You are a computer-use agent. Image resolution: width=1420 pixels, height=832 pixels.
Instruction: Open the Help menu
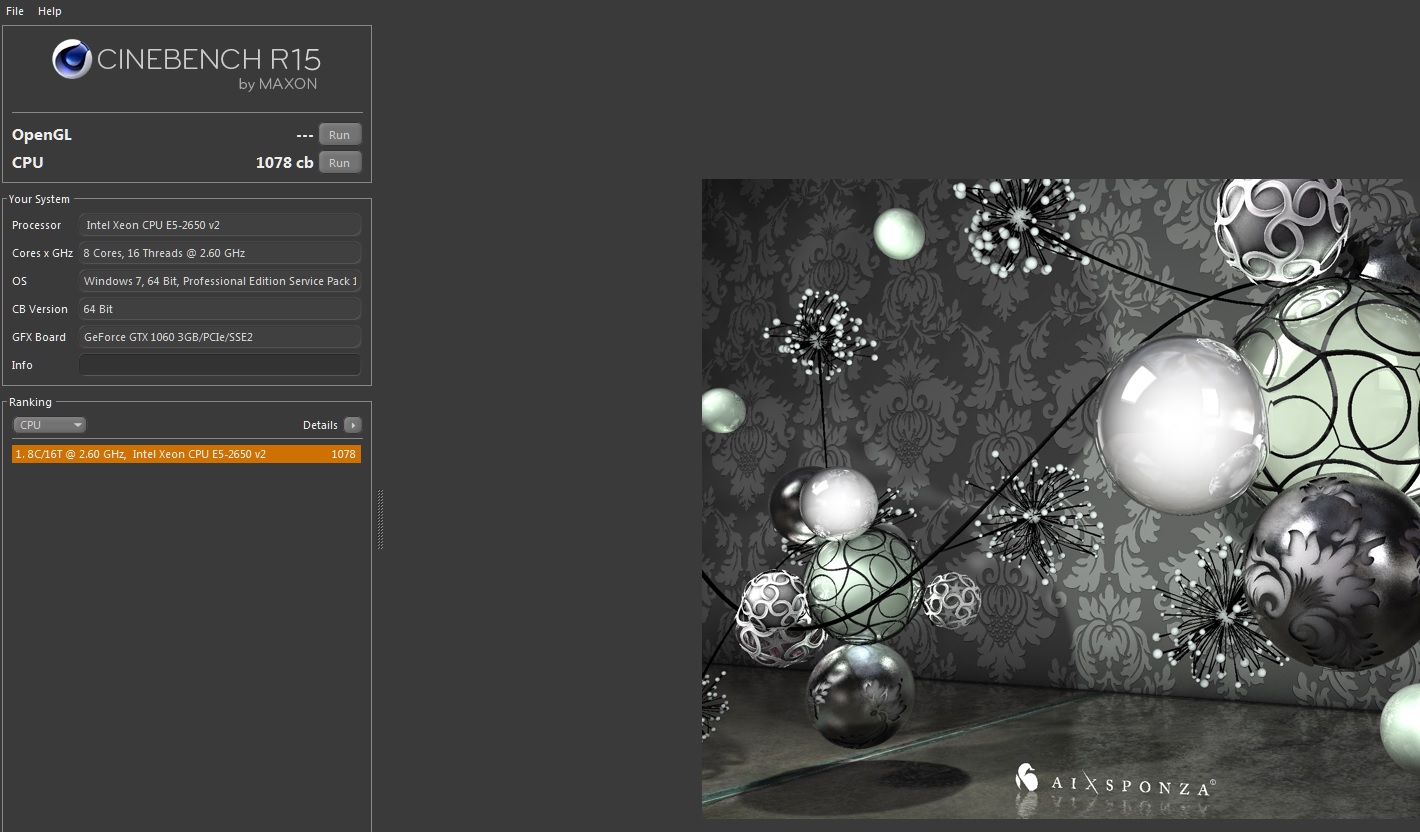pyautogui.click(x=50, y=11)
